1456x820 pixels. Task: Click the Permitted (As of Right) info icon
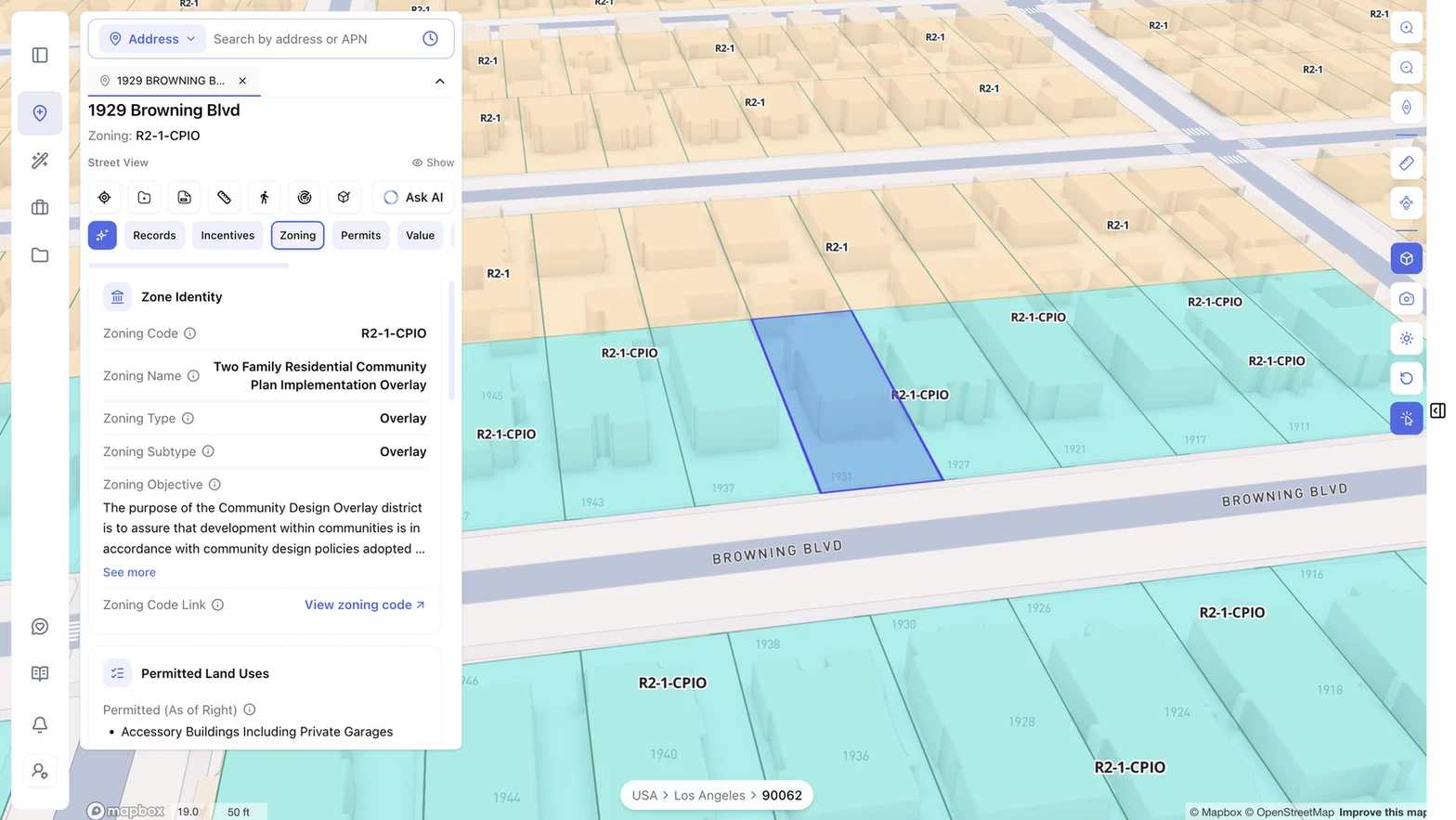point(249,710)
